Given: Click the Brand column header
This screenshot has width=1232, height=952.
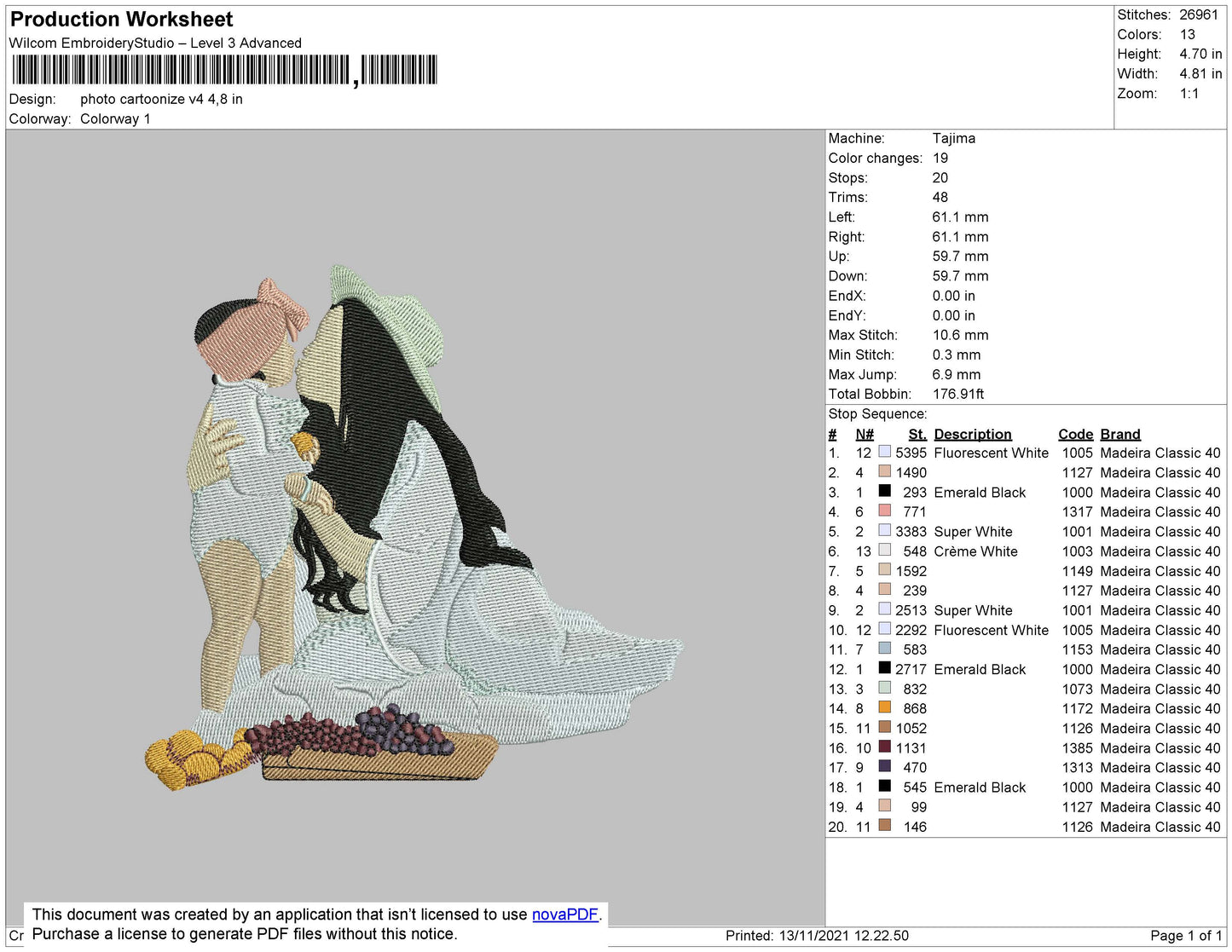Looking at the screenshot, I should pos(1120,434).
